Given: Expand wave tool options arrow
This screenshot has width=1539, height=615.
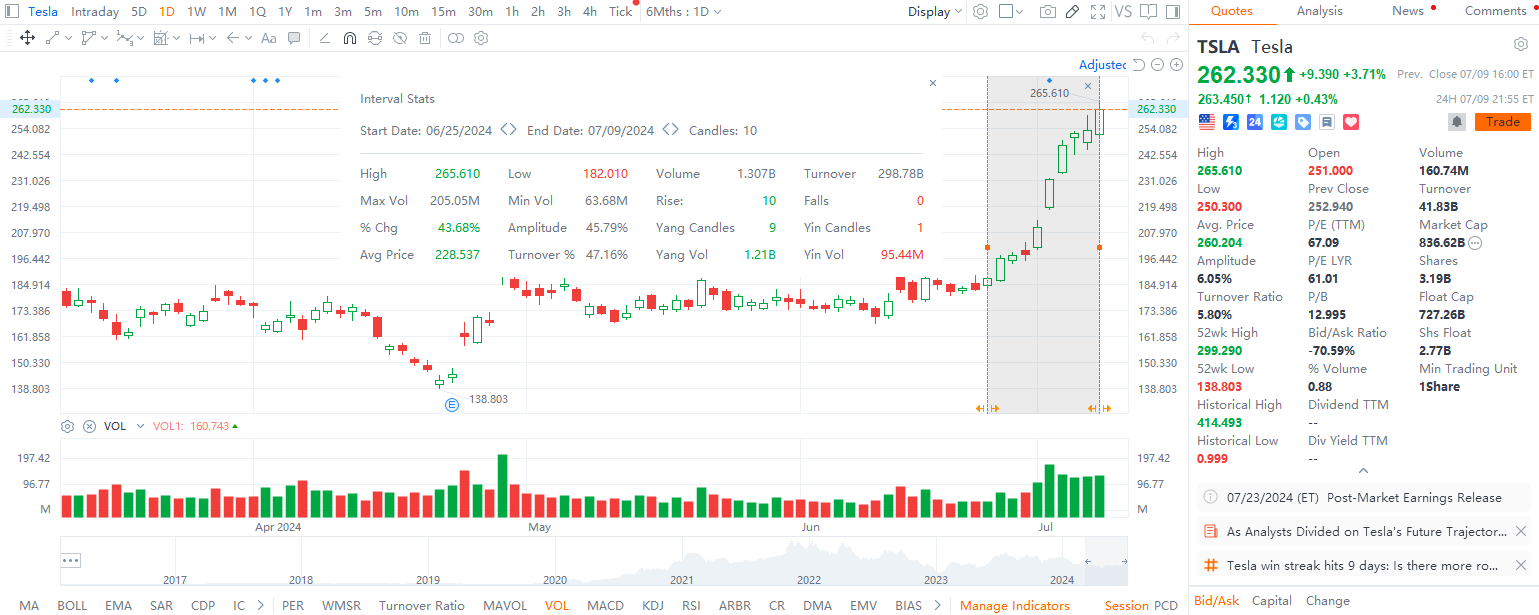Looking at the screenshot, I should coord(140,38).
